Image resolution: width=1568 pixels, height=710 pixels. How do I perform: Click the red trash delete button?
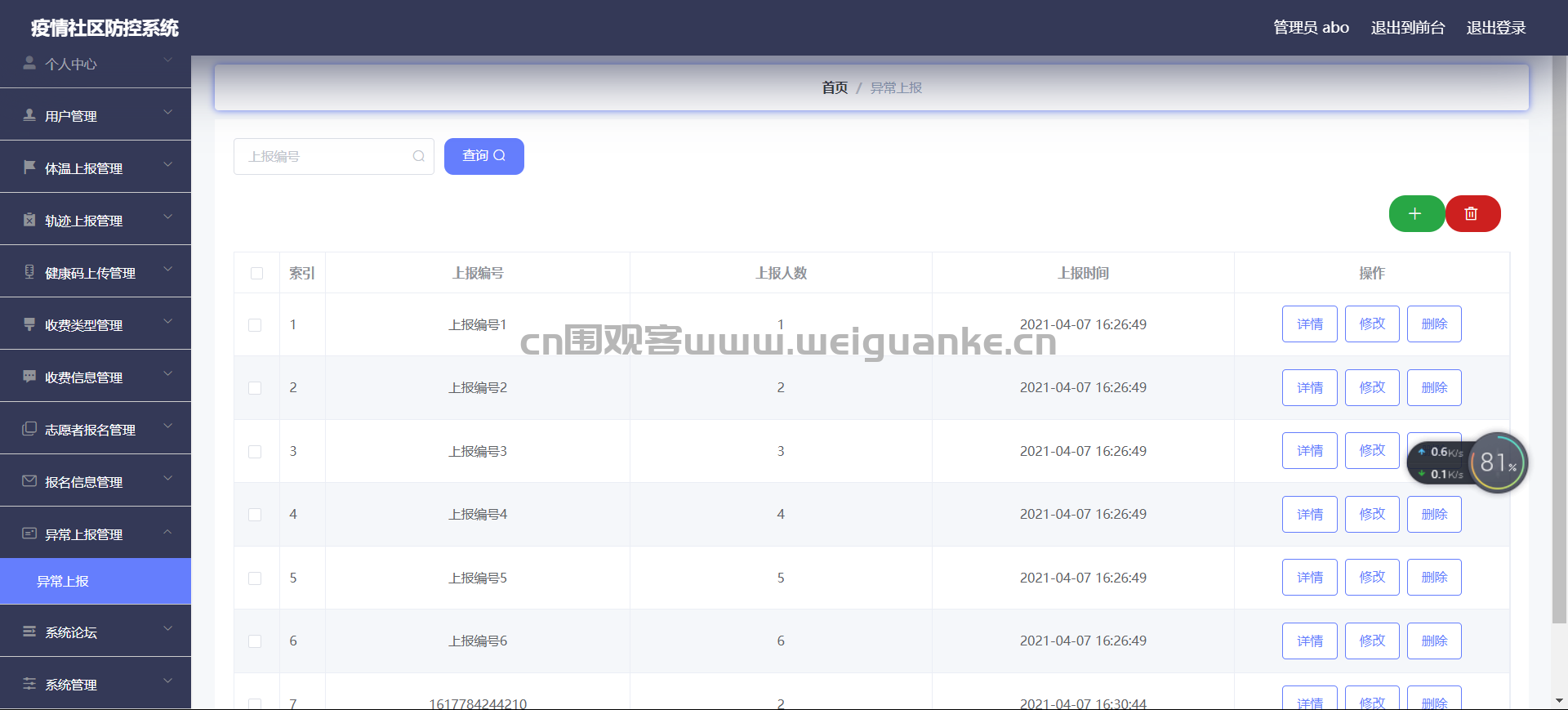click(1472, 214)
